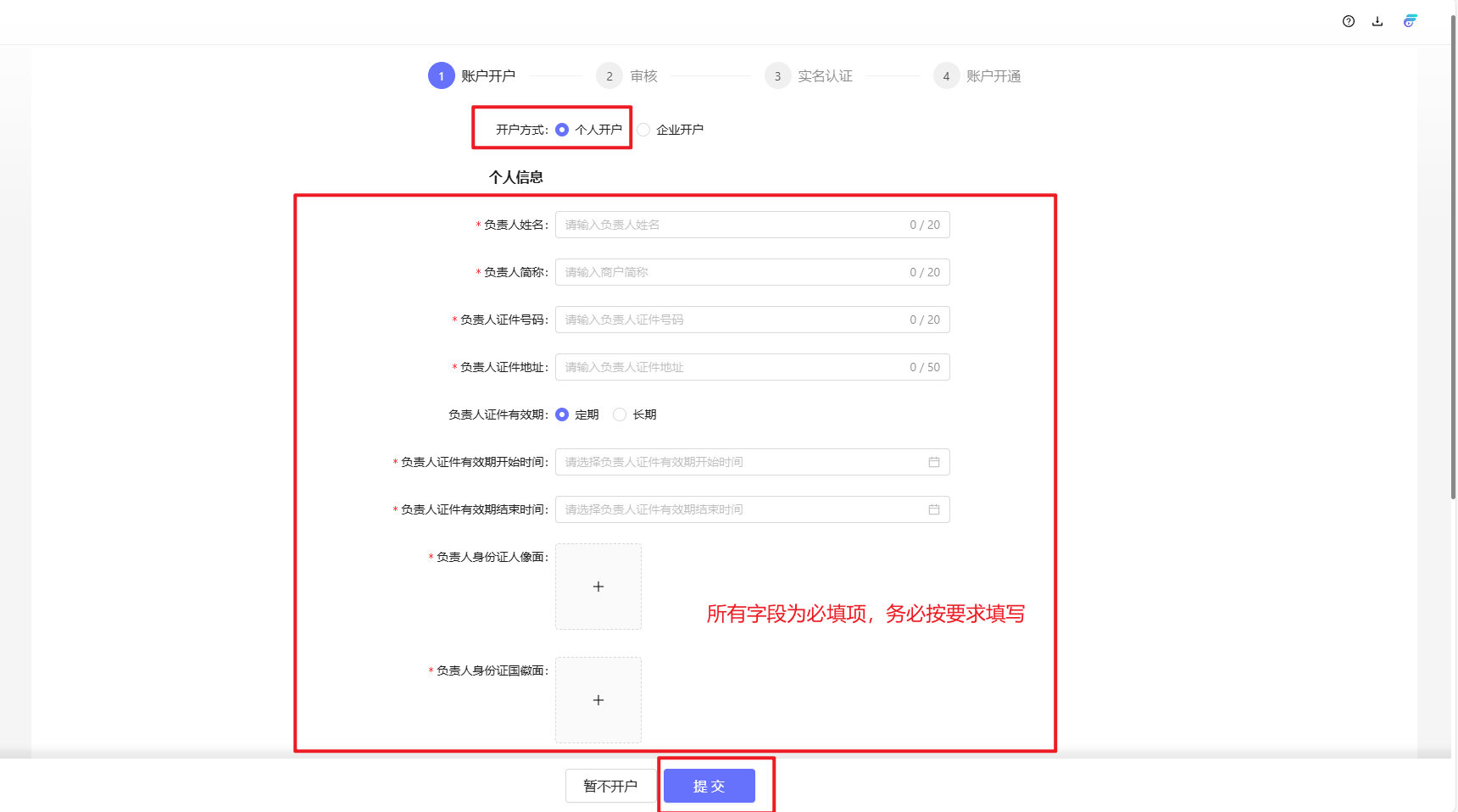This screenshot has height=812, width=1458.
Task: Click the download icon in top bar
Action: 1377,21
